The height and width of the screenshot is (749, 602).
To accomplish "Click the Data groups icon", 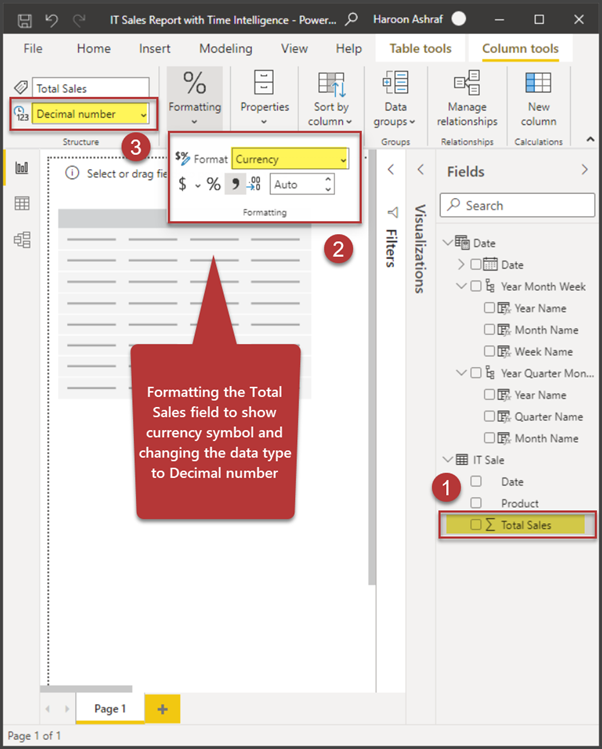I will (x=395, y=83).
